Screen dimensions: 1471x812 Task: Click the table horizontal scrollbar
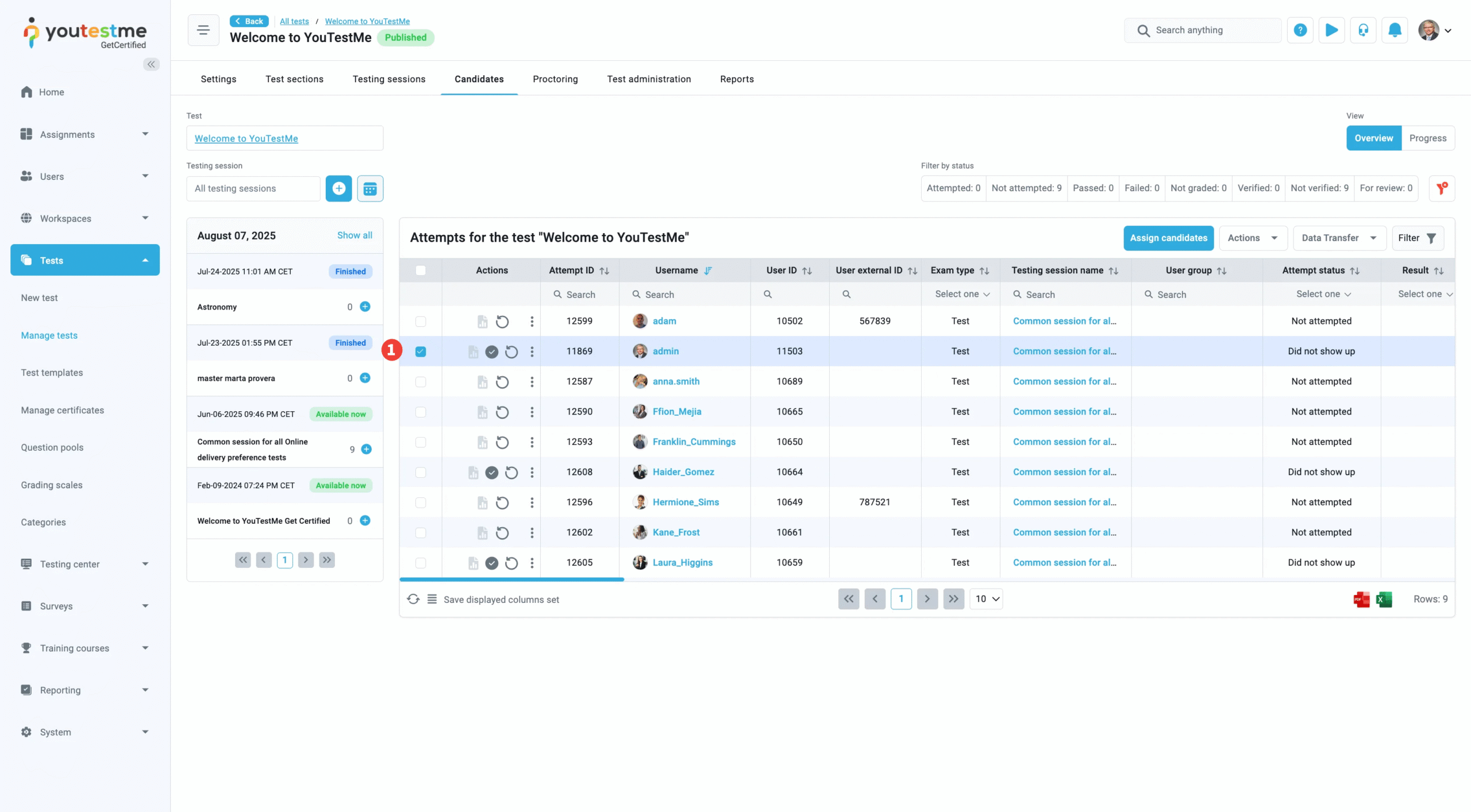[511, 579]
